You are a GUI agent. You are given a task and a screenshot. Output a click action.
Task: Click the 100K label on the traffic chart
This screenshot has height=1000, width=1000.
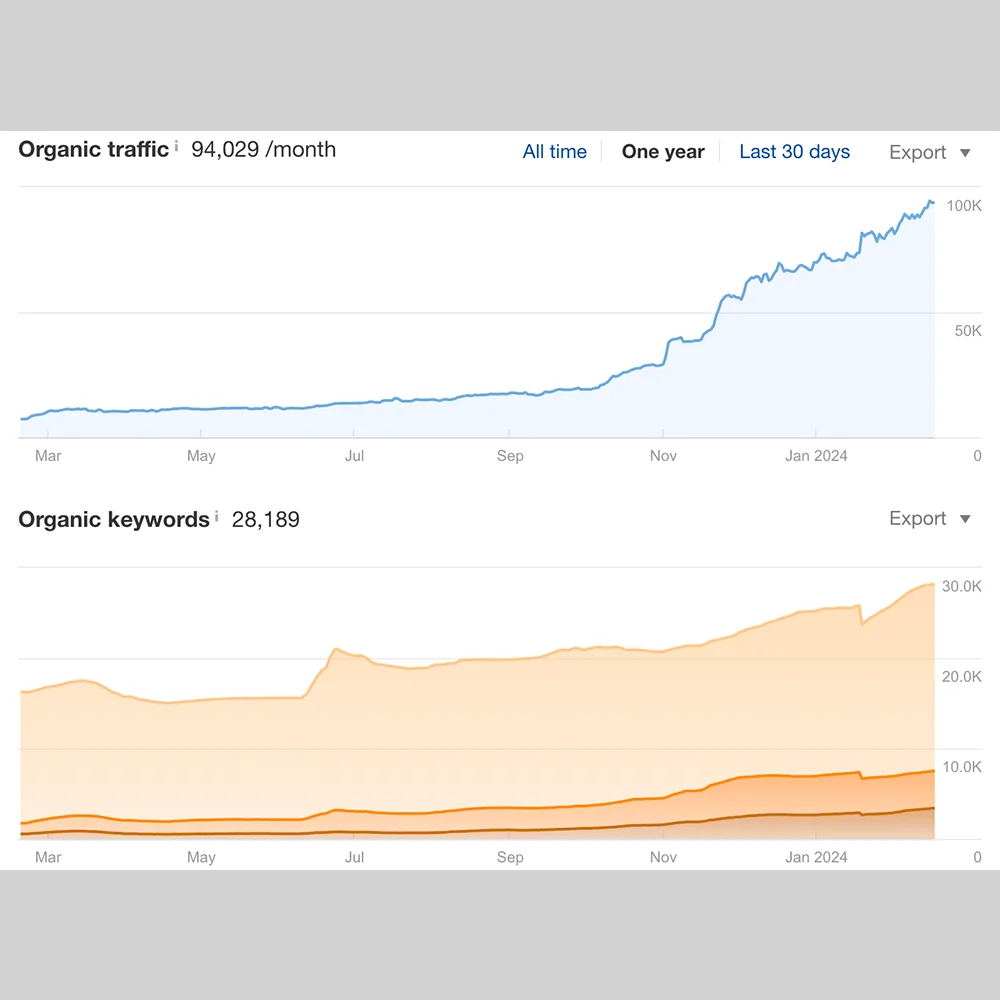964,206
